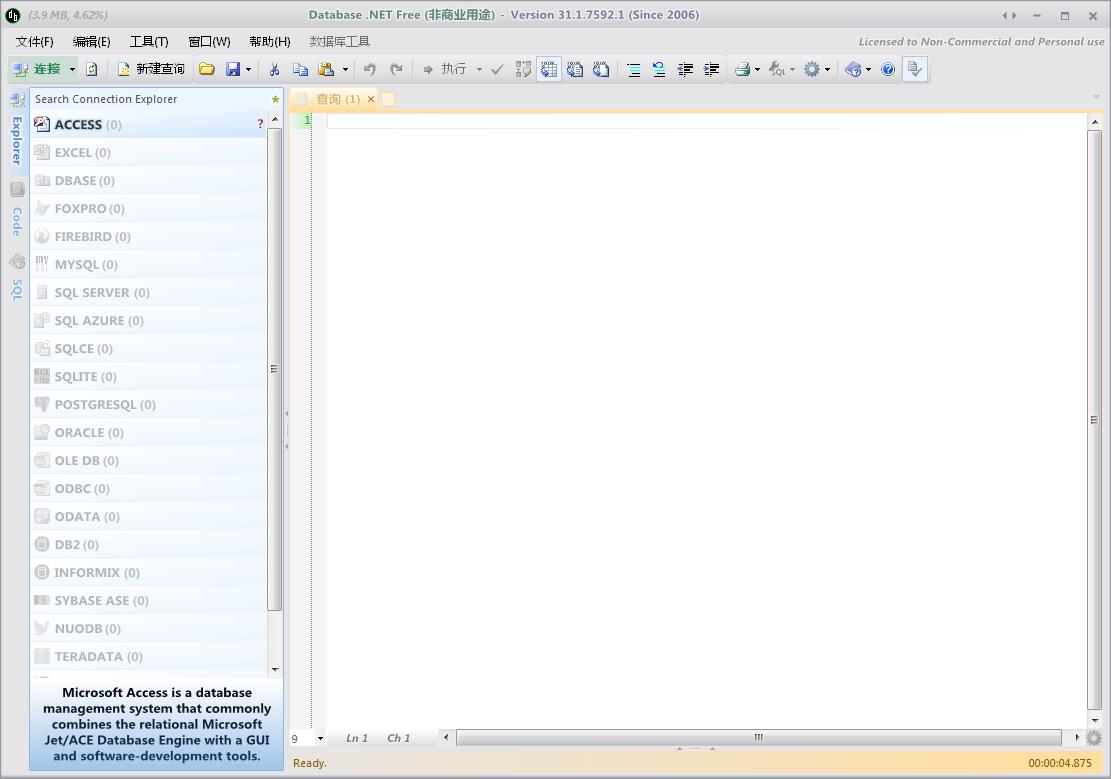1111x779 pixels.
Task: Click the editor vertical scrollbar thumb
Action: tap(1094, 420)
